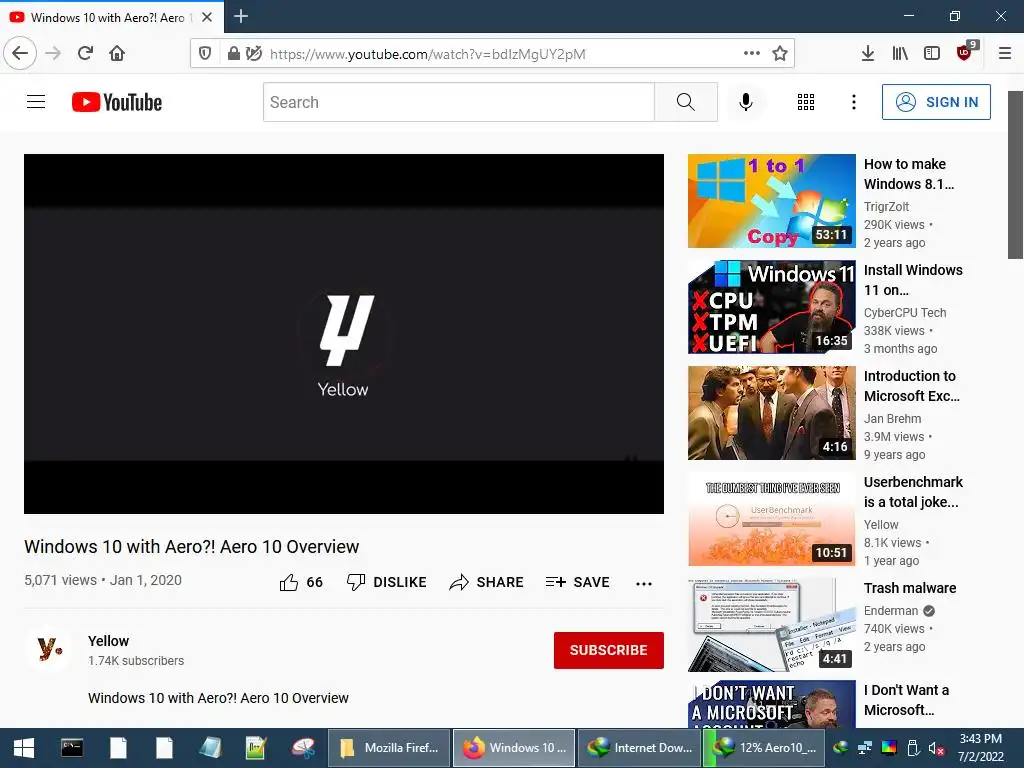The width and height of the screenshot is (1024, 768).
Task: Select the 1.74K subscribers text
Action: 136,661
